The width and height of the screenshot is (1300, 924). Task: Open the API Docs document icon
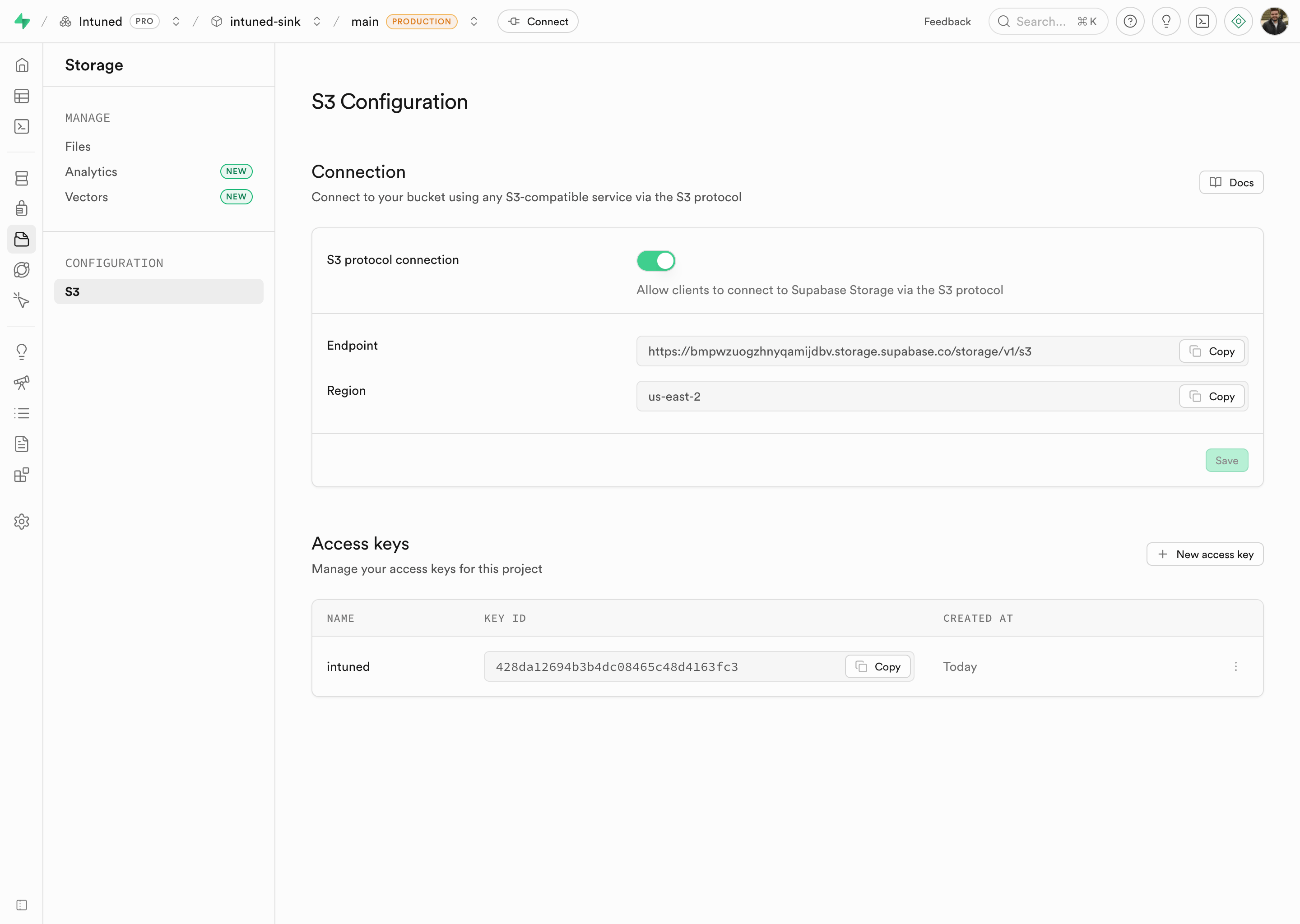click(x=22, y=444)
